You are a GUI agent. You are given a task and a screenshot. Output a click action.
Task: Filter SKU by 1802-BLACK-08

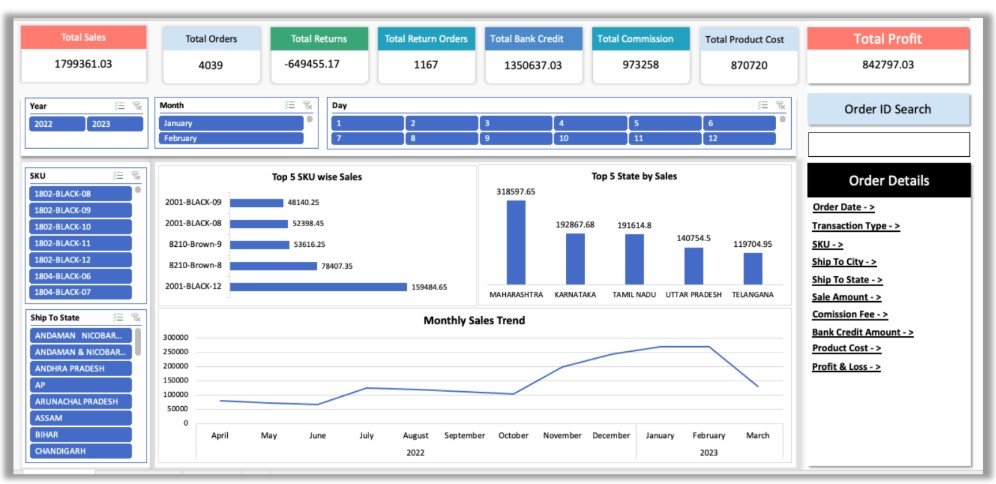(x=81, y=194)
